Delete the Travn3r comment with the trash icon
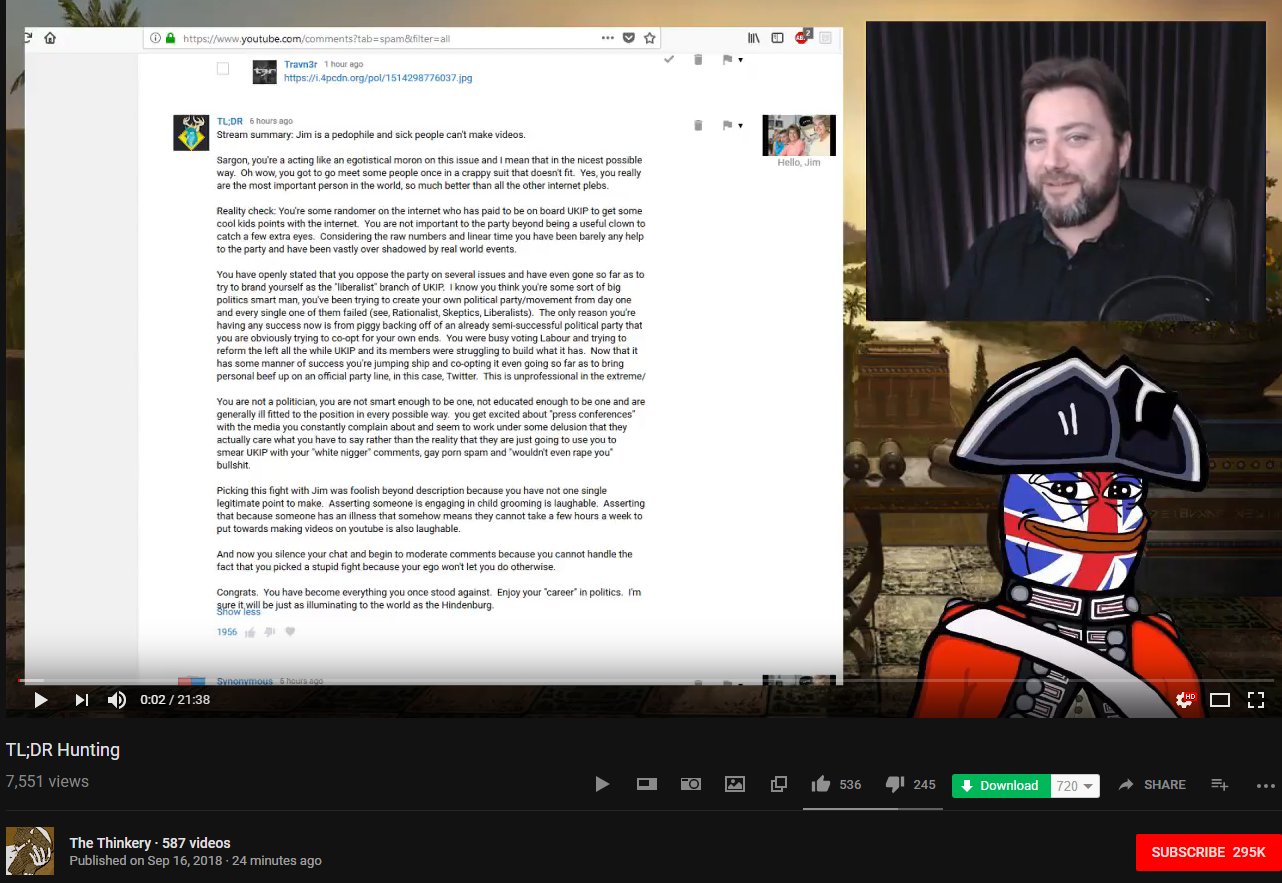Image resolution: width=1282 pixels, height=883 pixels. 698,60
